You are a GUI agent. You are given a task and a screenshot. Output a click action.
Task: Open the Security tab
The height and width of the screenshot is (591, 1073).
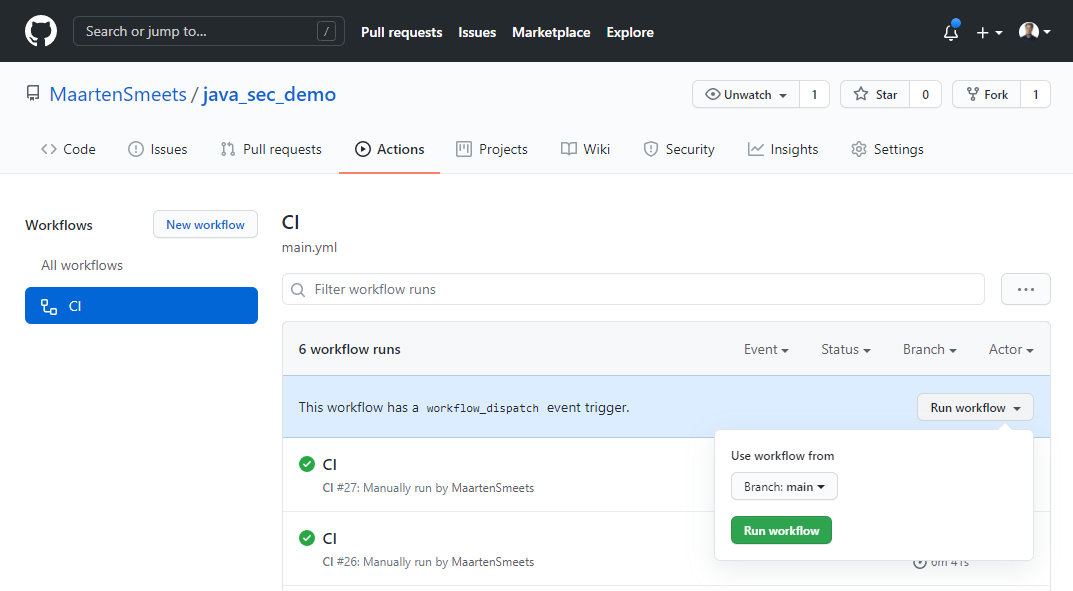[678, 149]
